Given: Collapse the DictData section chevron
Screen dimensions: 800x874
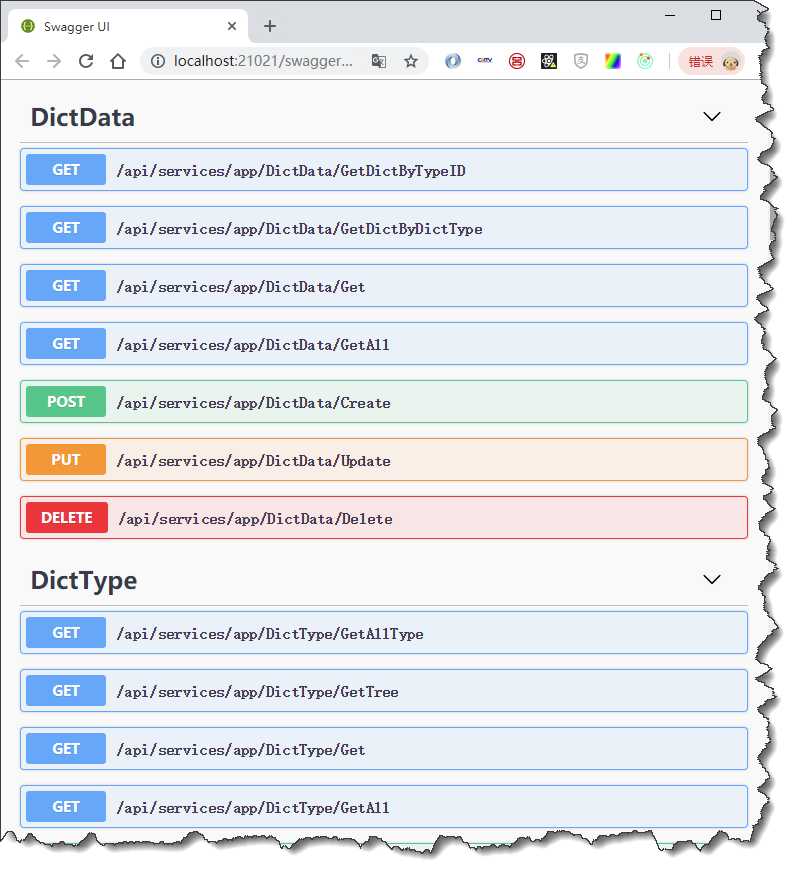Looking at the screenshot, I should coord(712,116).
